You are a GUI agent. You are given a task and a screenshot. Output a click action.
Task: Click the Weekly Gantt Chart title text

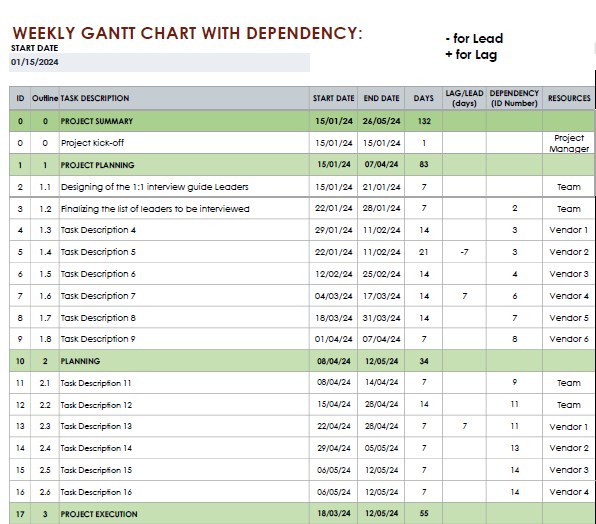[187, 33]
